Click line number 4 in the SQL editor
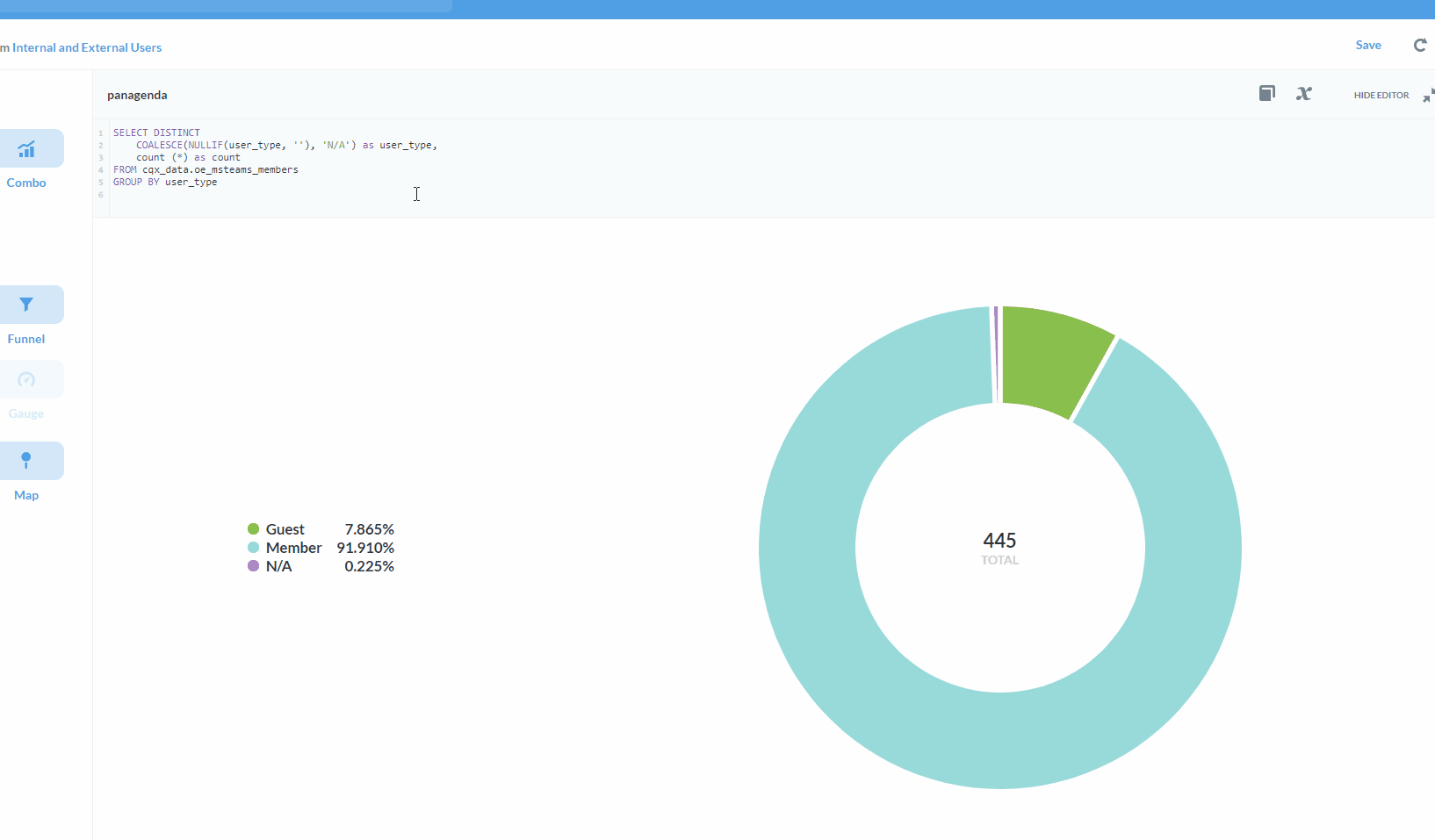 [100, 170]
